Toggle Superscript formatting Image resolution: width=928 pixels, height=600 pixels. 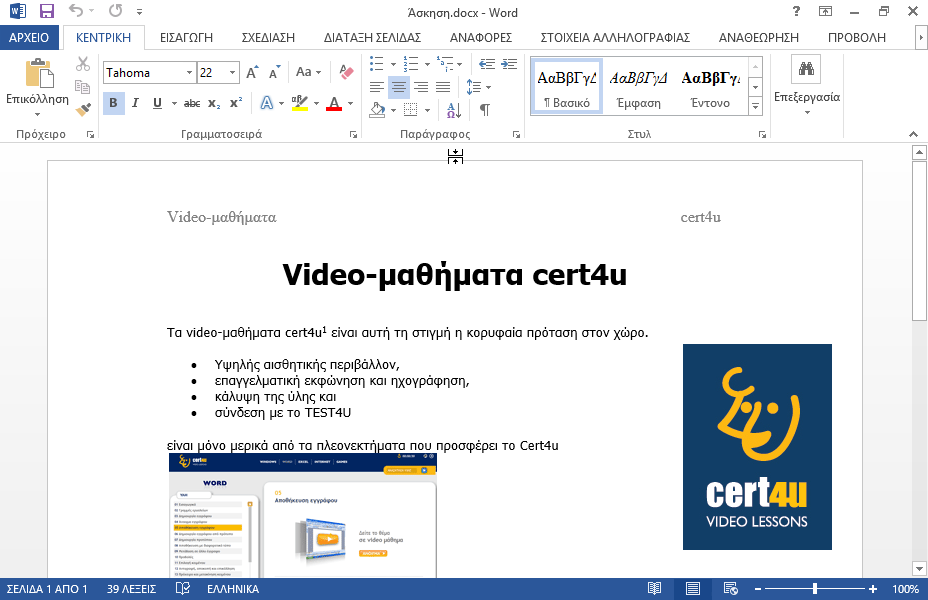pos(236,103)
